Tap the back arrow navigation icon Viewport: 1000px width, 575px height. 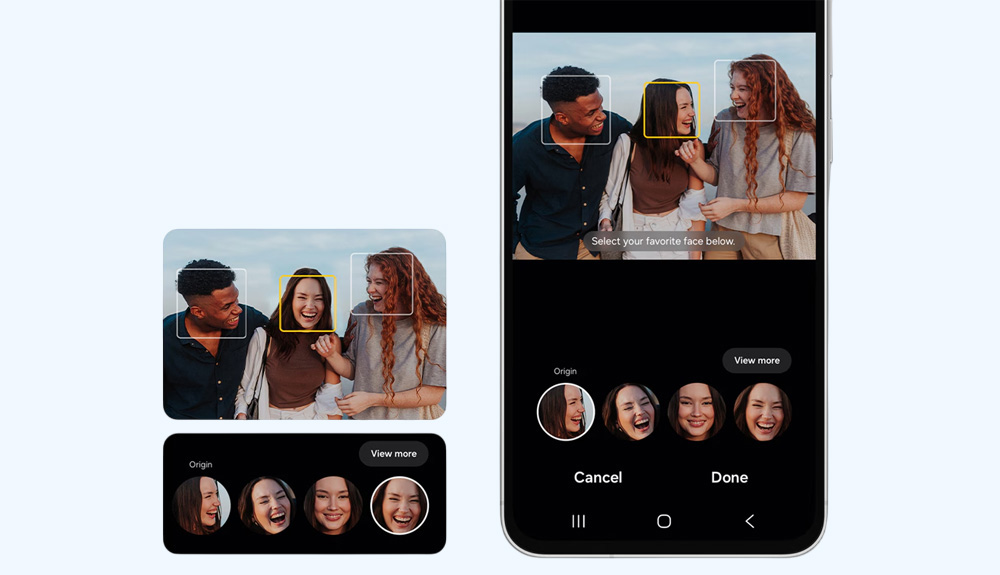pyautogui.click(x=750, y=521)
